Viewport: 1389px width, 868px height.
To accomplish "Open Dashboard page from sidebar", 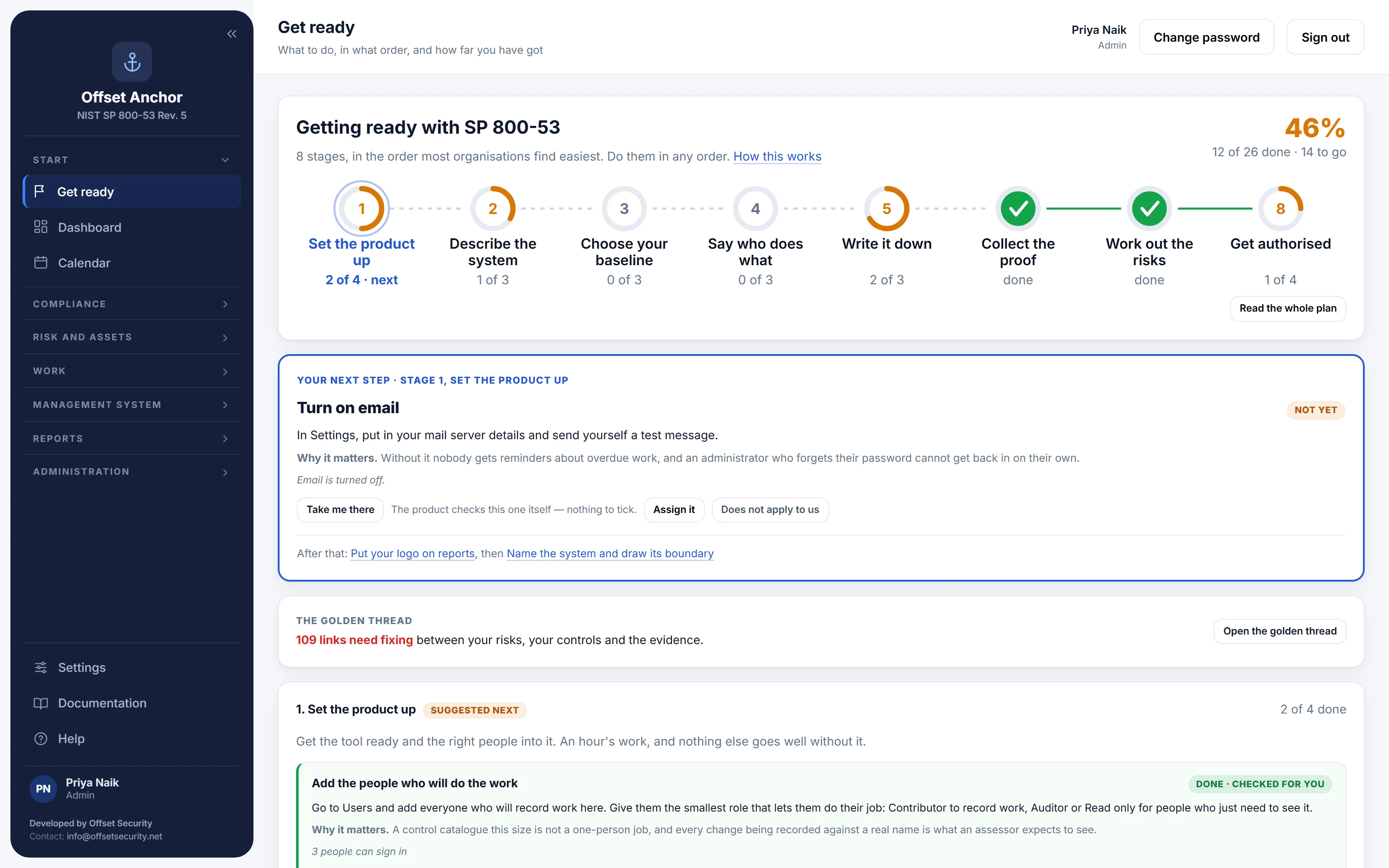I will (132, 227).
